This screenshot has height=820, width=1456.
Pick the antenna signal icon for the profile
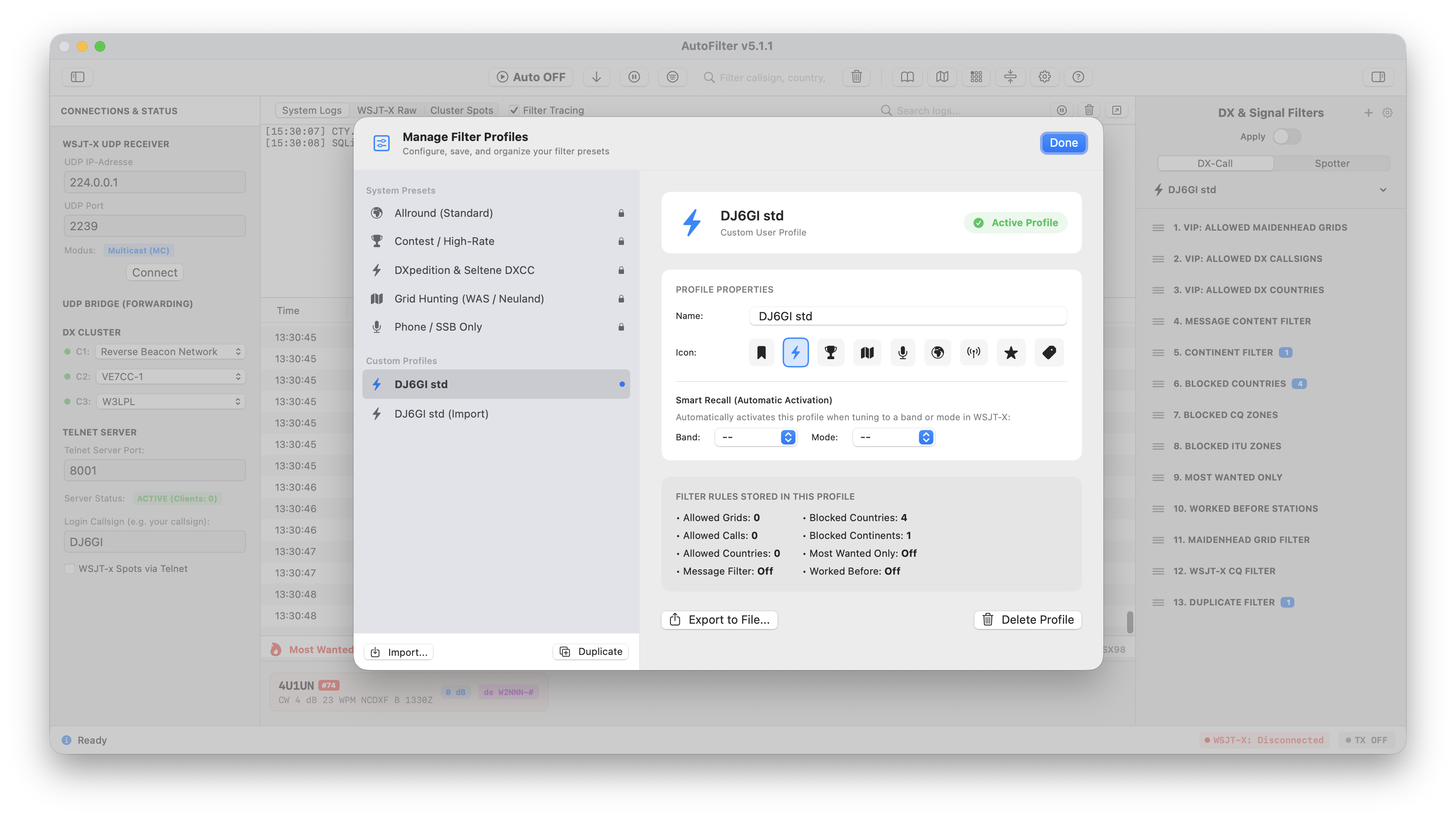tap(973, 352)
